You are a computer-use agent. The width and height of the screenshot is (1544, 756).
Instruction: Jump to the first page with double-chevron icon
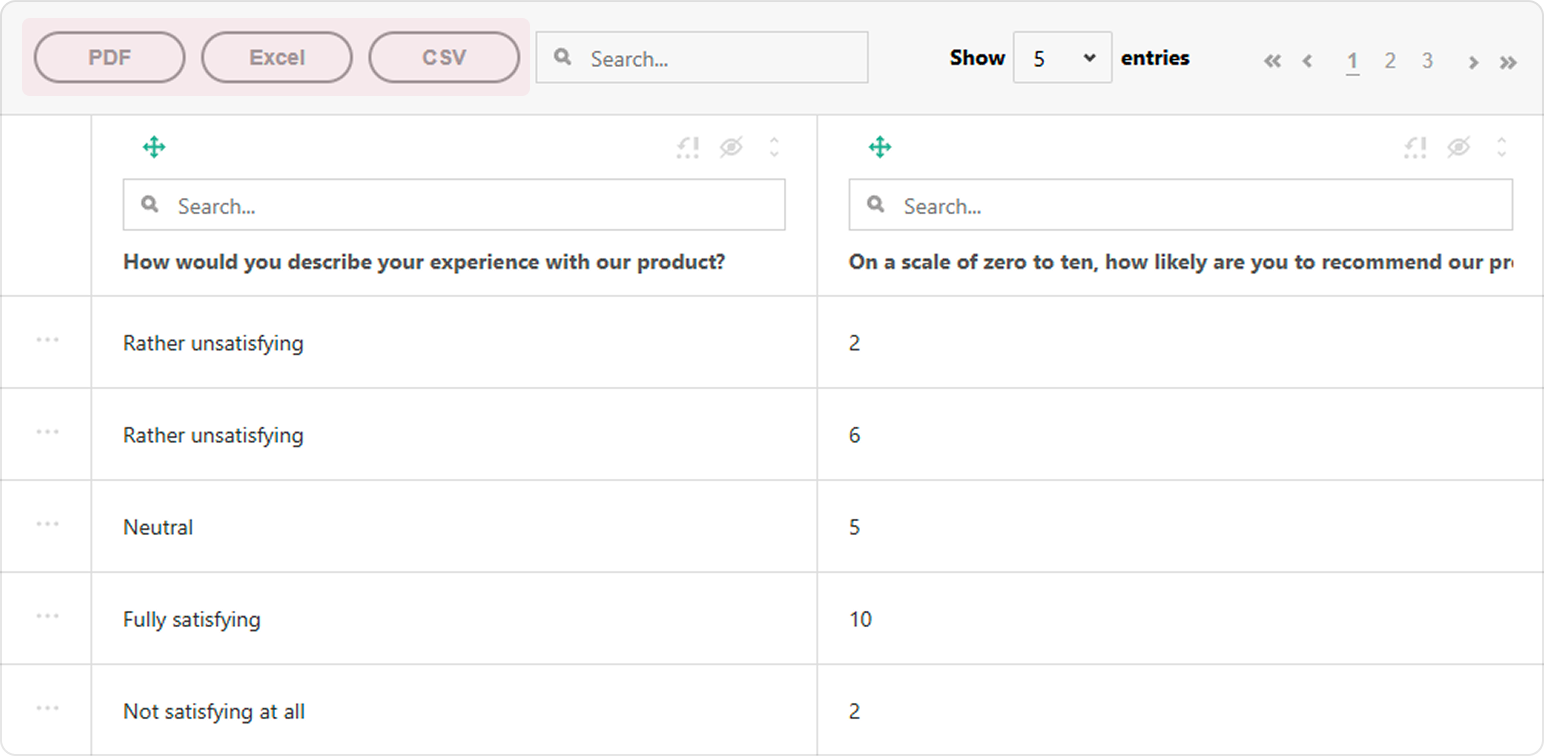coord(1272,61)
